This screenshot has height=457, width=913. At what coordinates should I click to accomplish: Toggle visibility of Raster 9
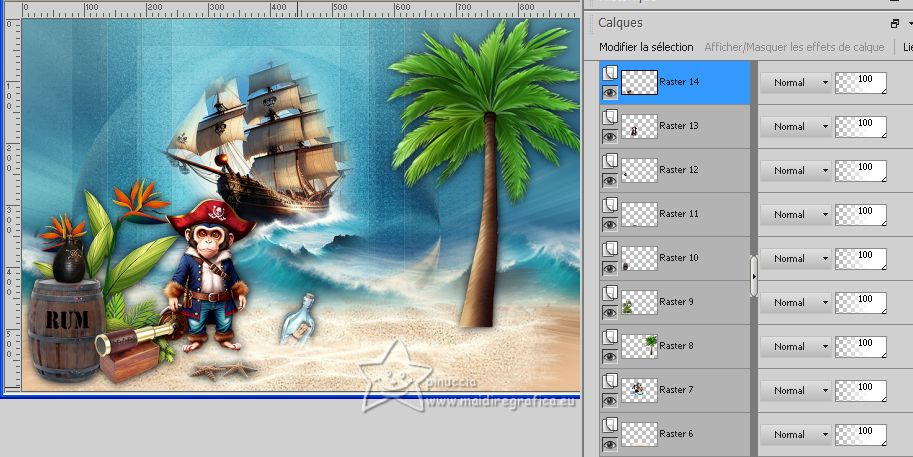(610, 313)
